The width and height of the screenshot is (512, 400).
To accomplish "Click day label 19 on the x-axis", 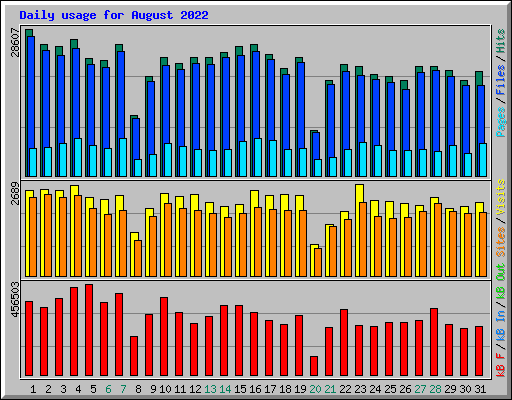I will point(300,389).
